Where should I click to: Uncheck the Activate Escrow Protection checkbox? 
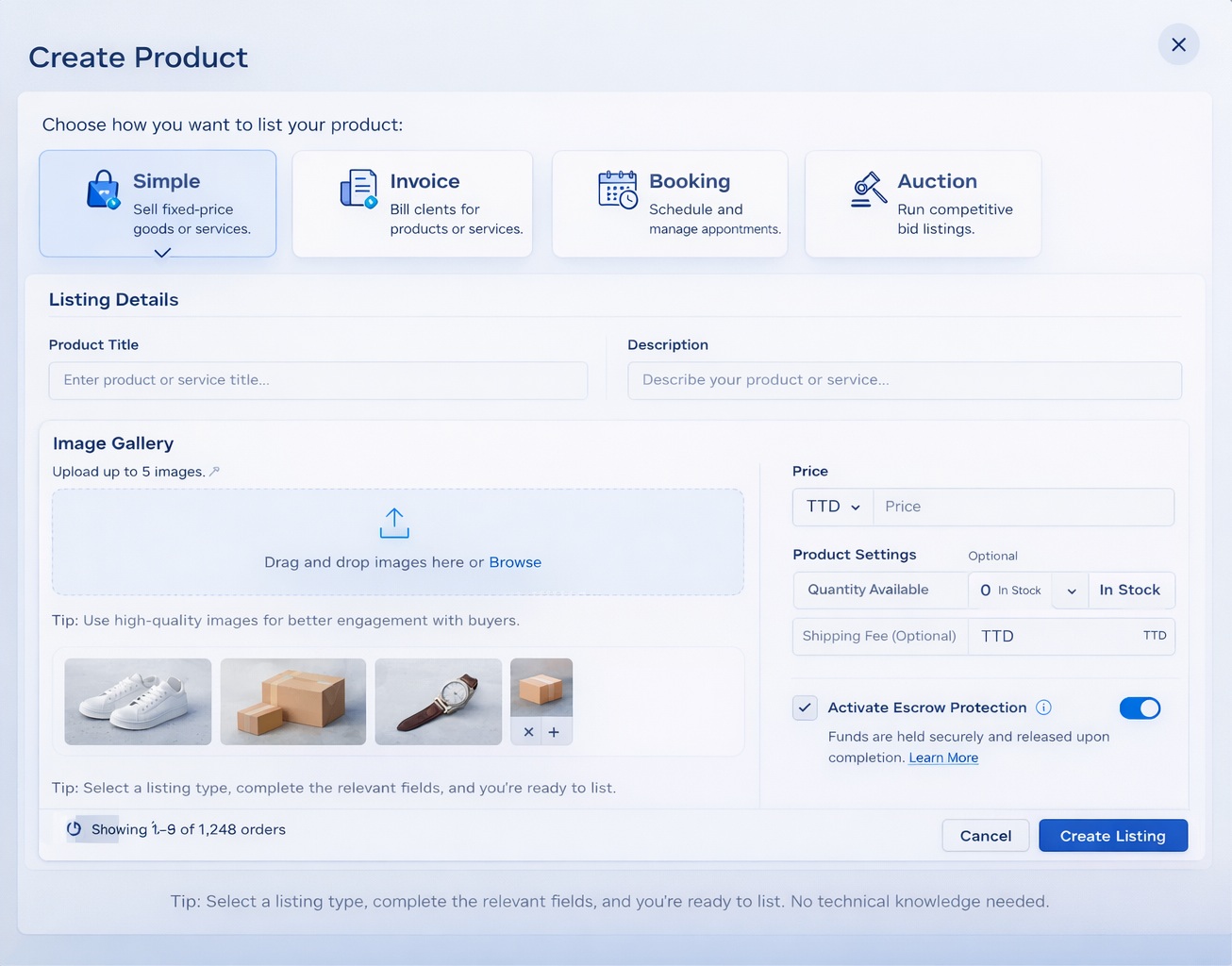pyautogui.click(x=805, y=708)
